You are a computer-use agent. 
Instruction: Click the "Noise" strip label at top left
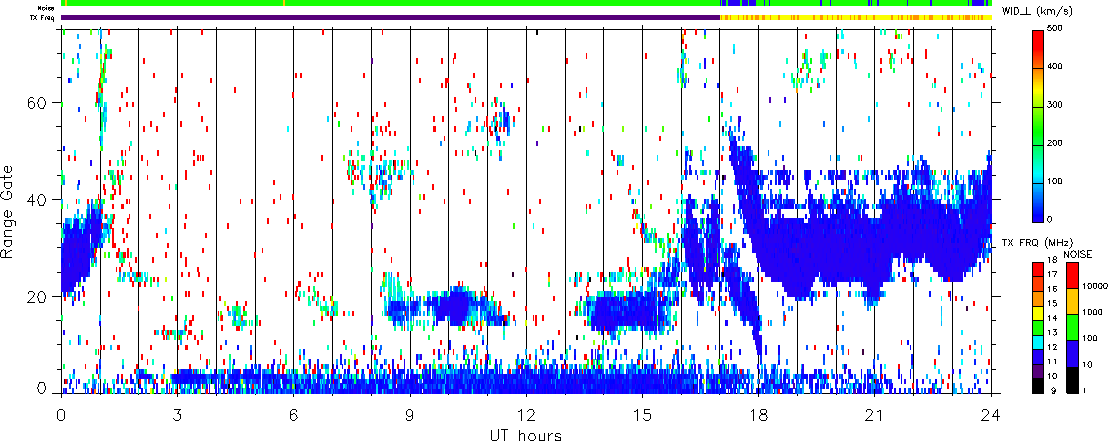pyautogui.click(x=47, y=8)
